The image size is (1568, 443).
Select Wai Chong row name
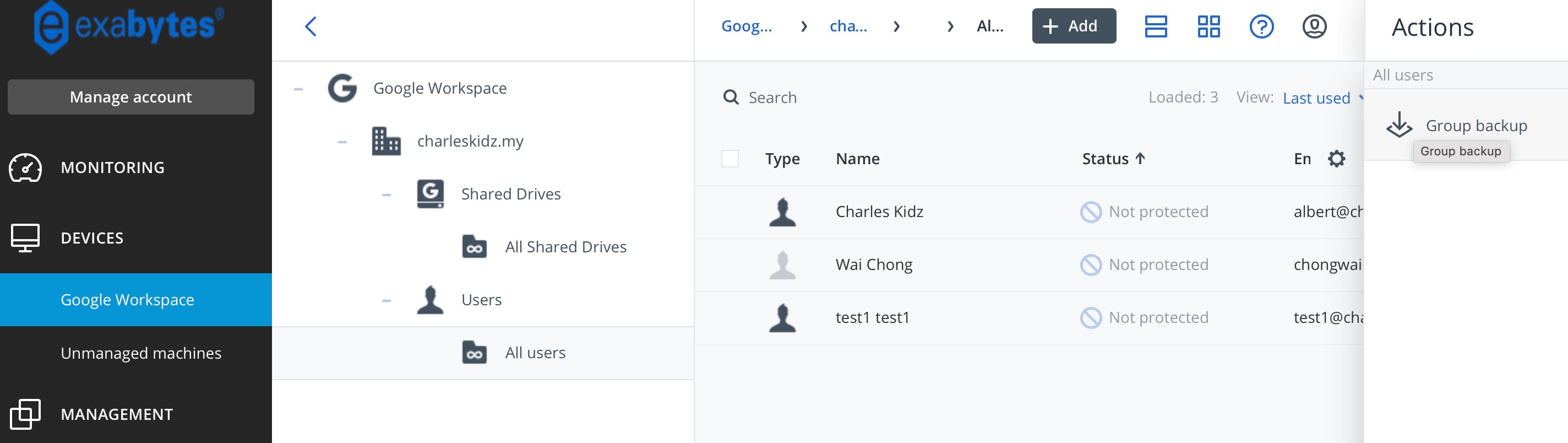tap(874, 264)
